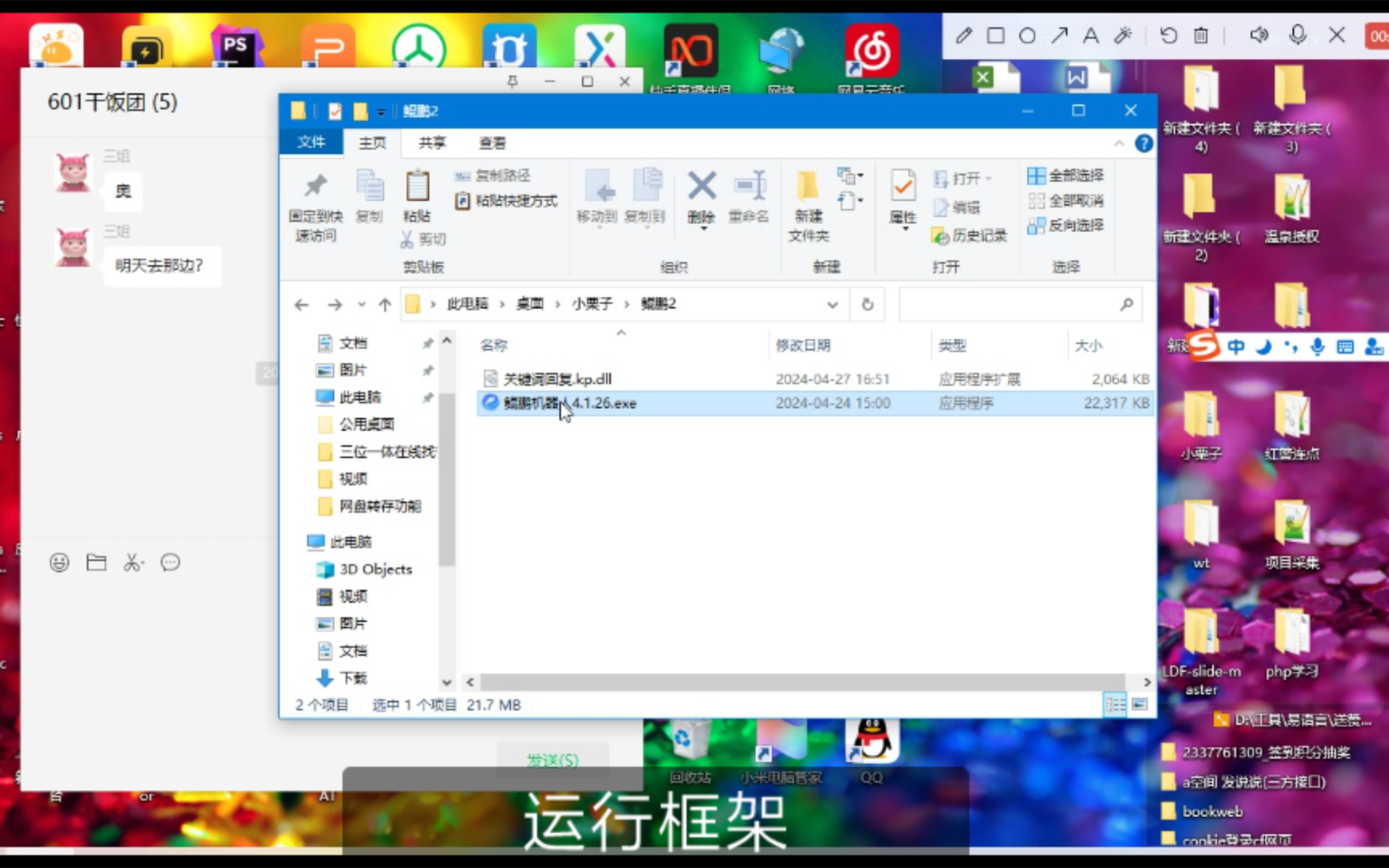Screen dimensions: 1389x868
Task: Click the pin icon on chat window
Action: coord(512,81)
